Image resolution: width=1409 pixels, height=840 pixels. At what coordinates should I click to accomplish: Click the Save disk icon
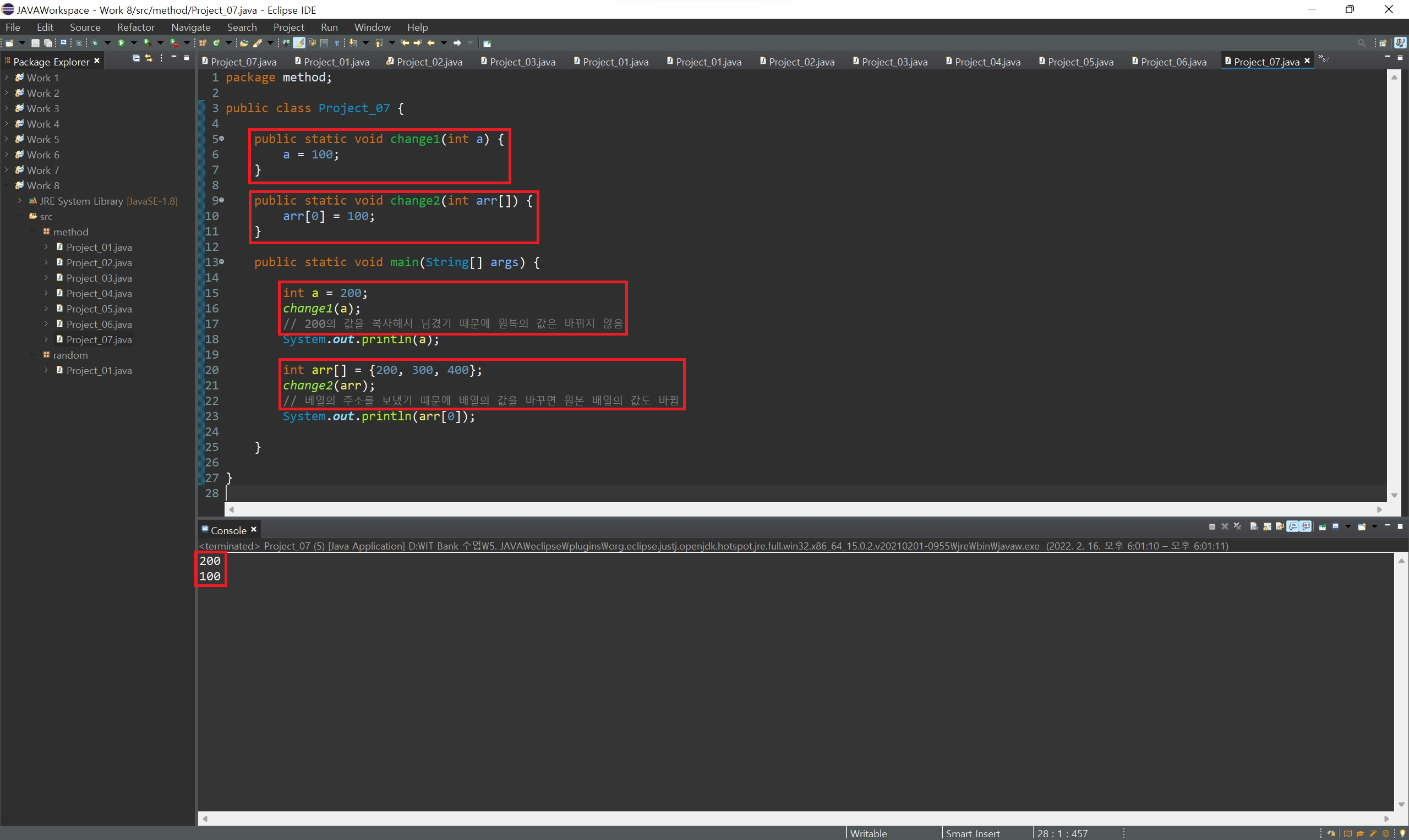(35, 43)
